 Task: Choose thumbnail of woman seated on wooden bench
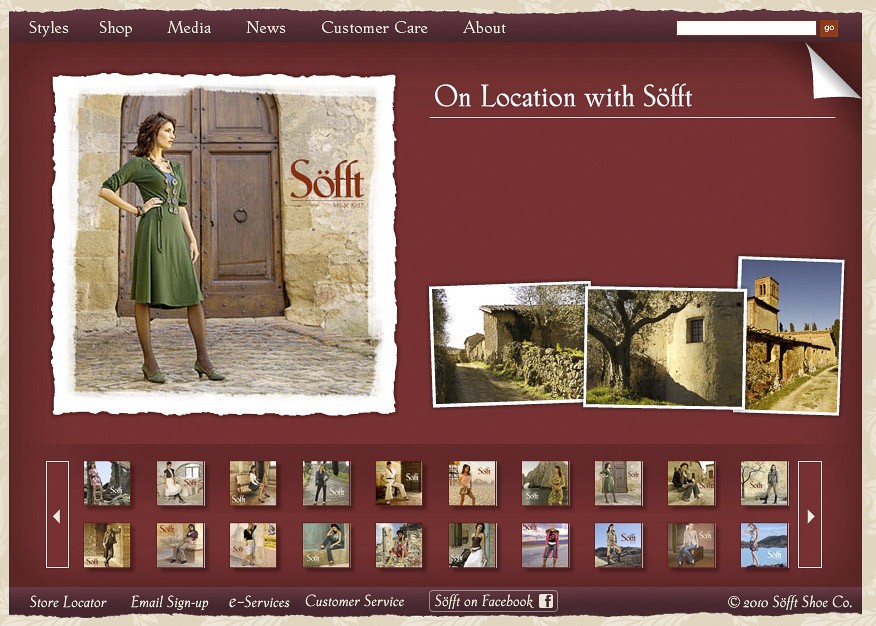coord(253,483)
